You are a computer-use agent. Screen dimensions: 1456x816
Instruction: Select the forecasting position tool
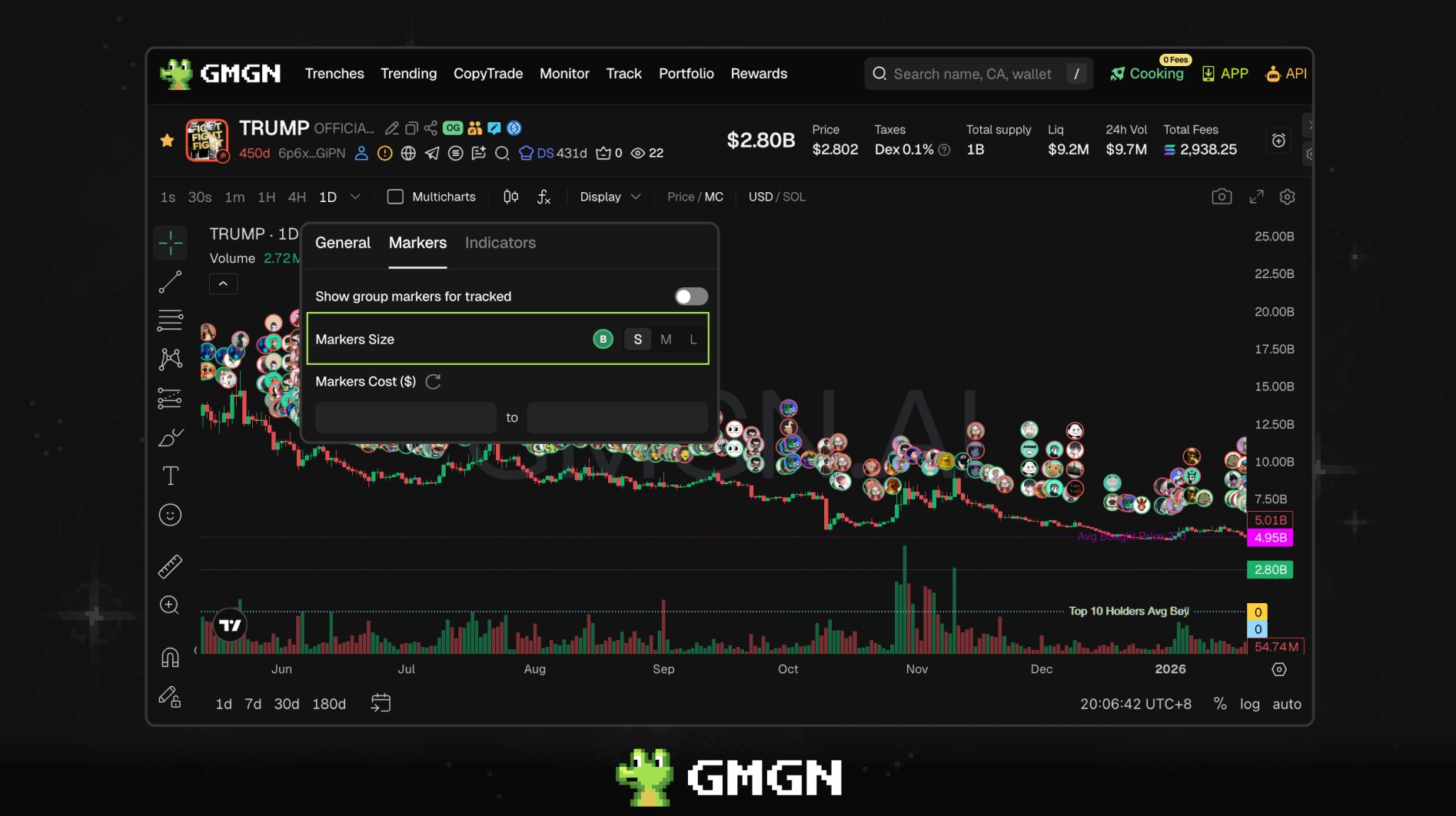point(171,398)
